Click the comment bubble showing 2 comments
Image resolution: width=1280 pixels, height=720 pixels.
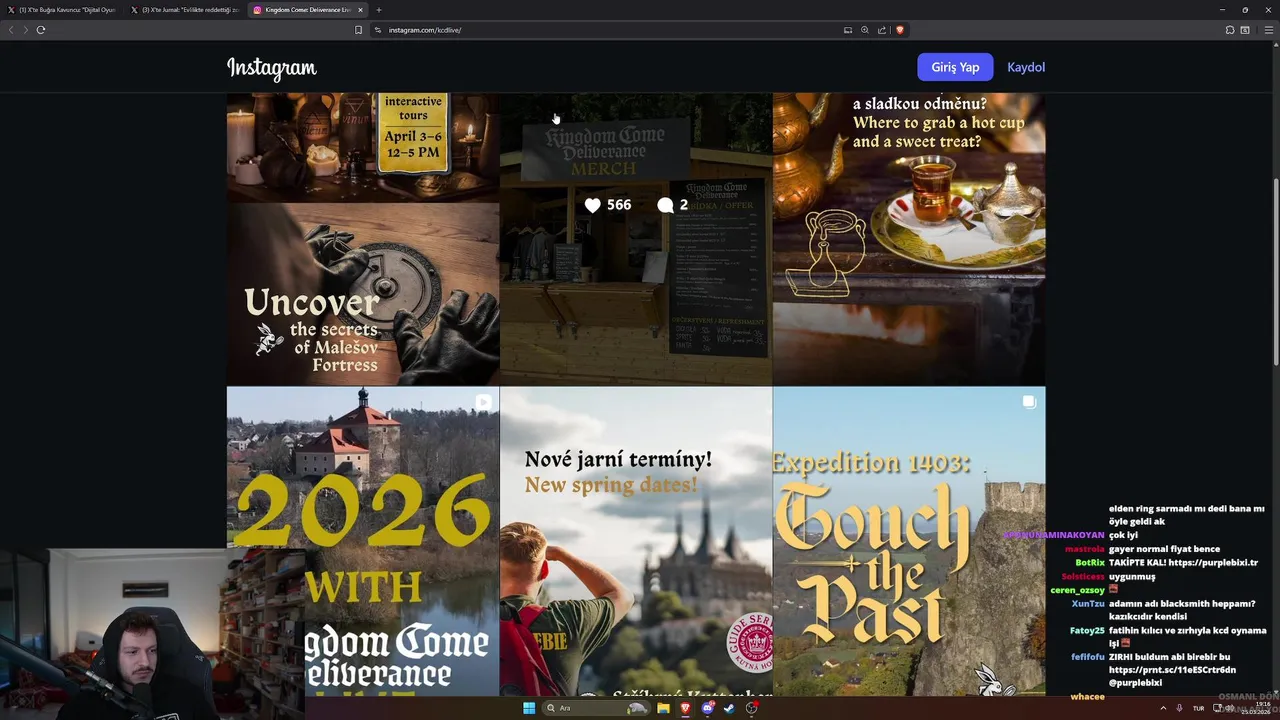665,205
